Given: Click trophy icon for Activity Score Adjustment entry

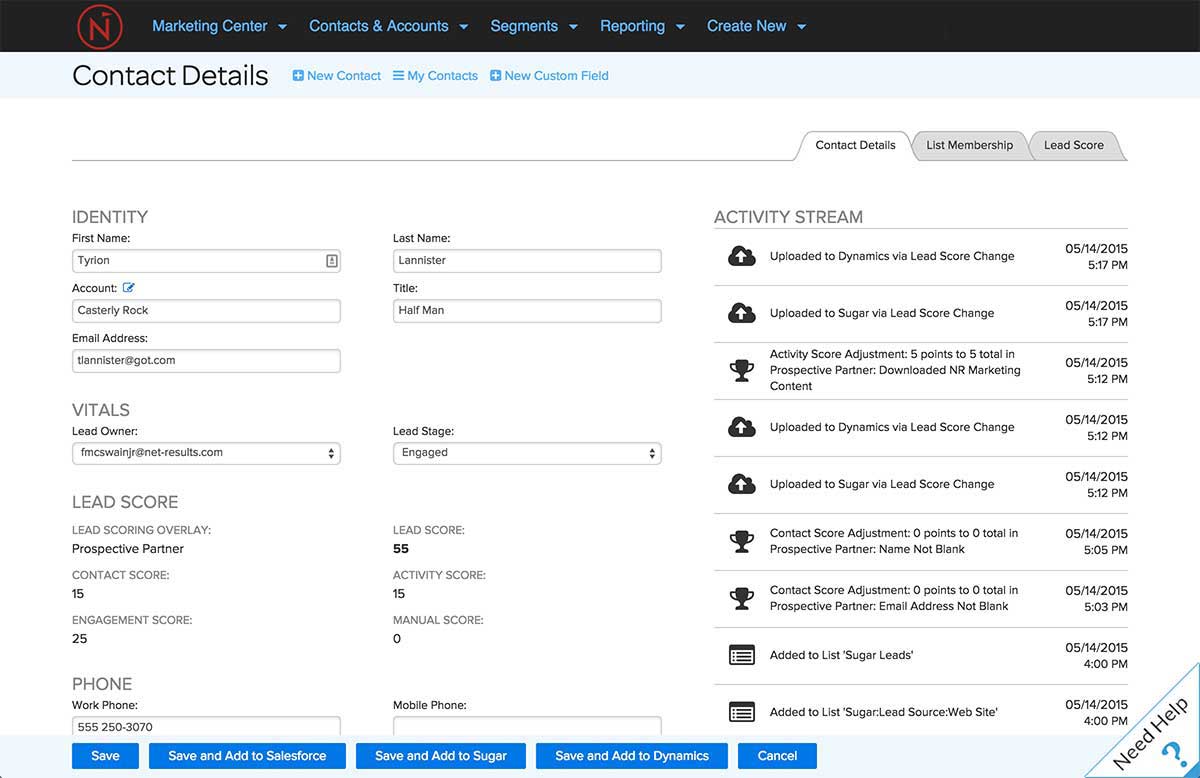Looking at the screenshot, I should (x=741, y=371).
